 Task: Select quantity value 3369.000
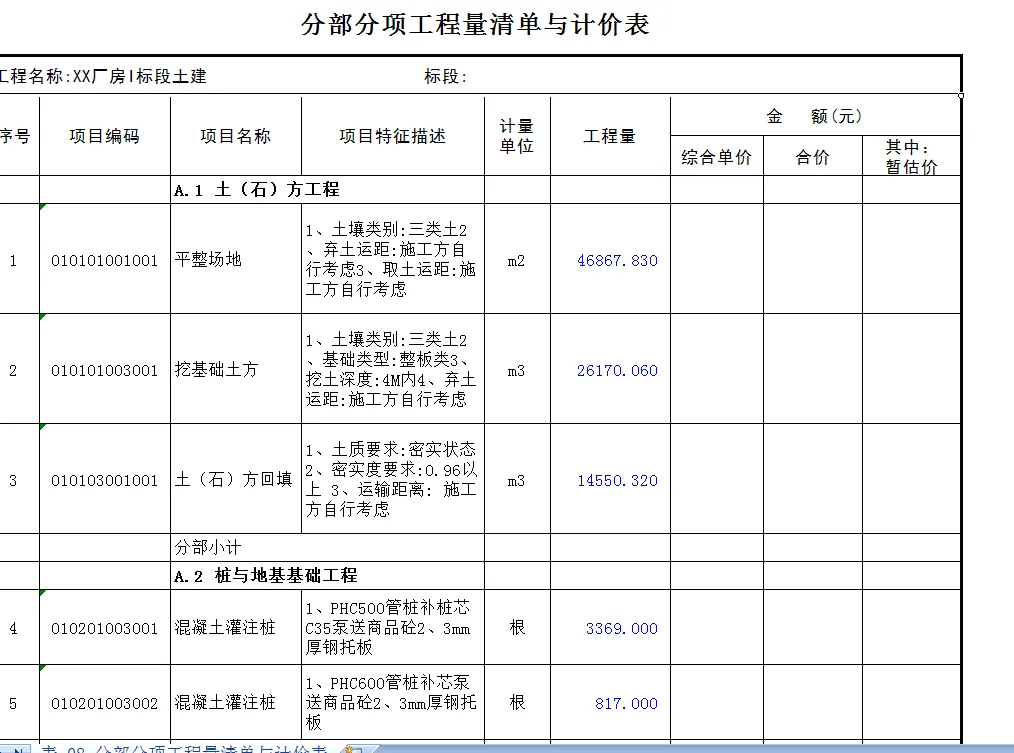[x=621, y=628]
